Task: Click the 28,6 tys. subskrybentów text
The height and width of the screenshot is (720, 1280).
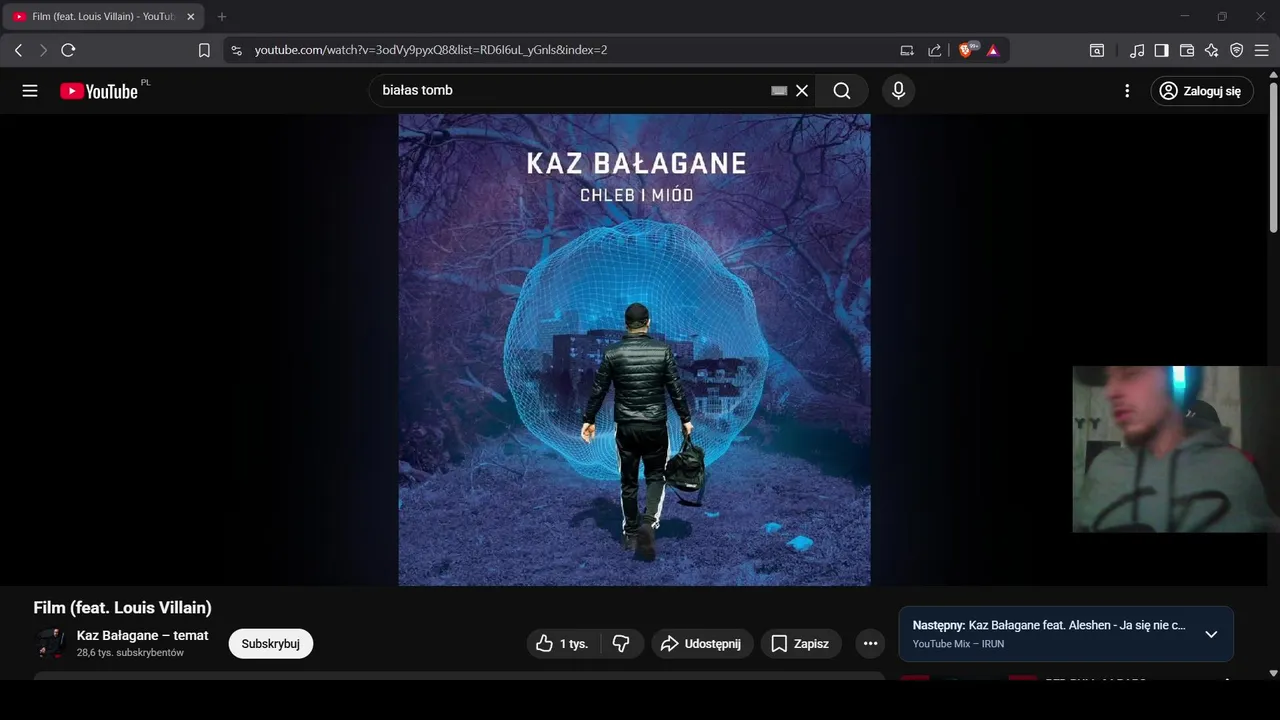Action: pos(130,653)
